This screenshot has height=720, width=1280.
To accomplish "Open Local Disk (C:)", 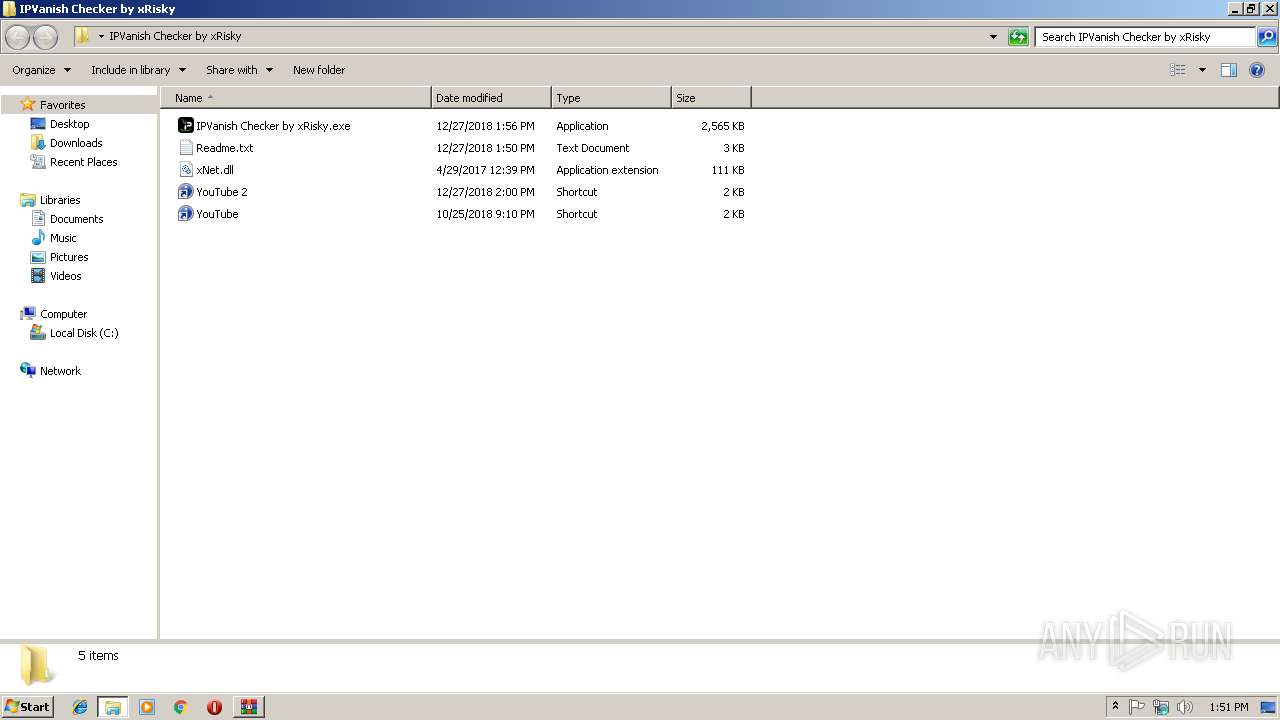I will [84, 333].
